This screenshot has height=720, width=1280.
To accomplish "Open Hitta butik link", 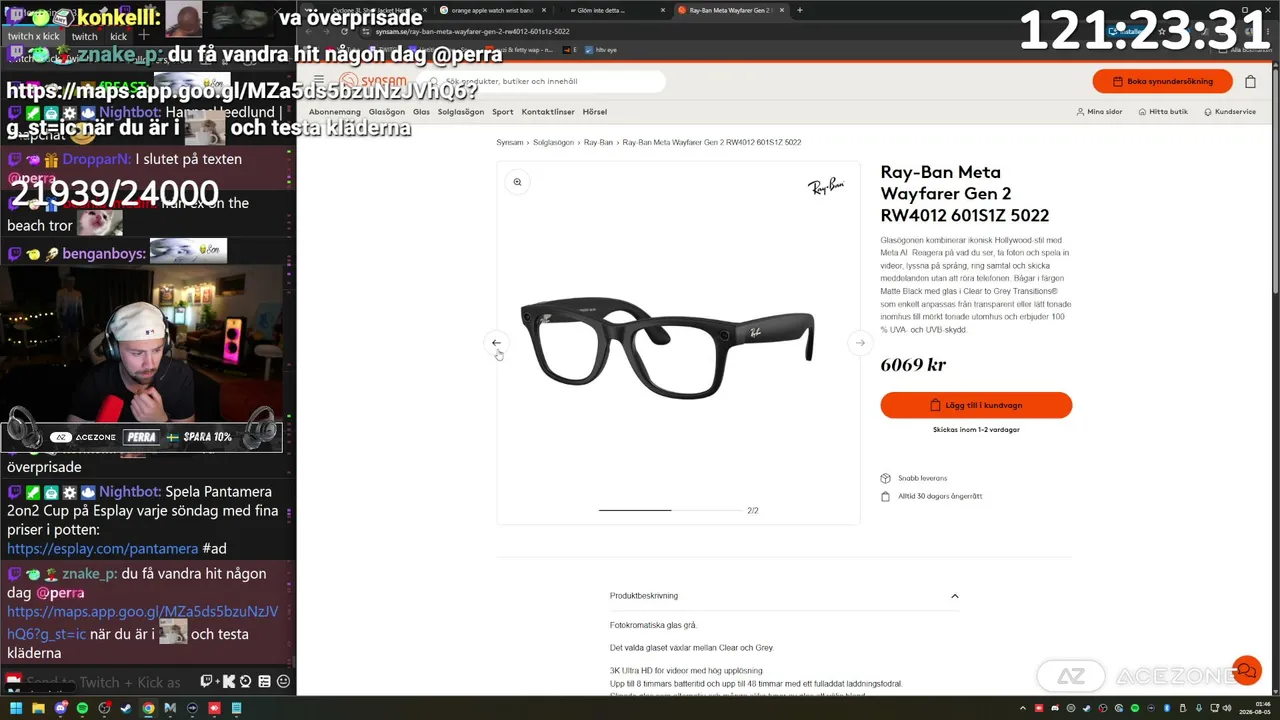I will click(1163, 112).
